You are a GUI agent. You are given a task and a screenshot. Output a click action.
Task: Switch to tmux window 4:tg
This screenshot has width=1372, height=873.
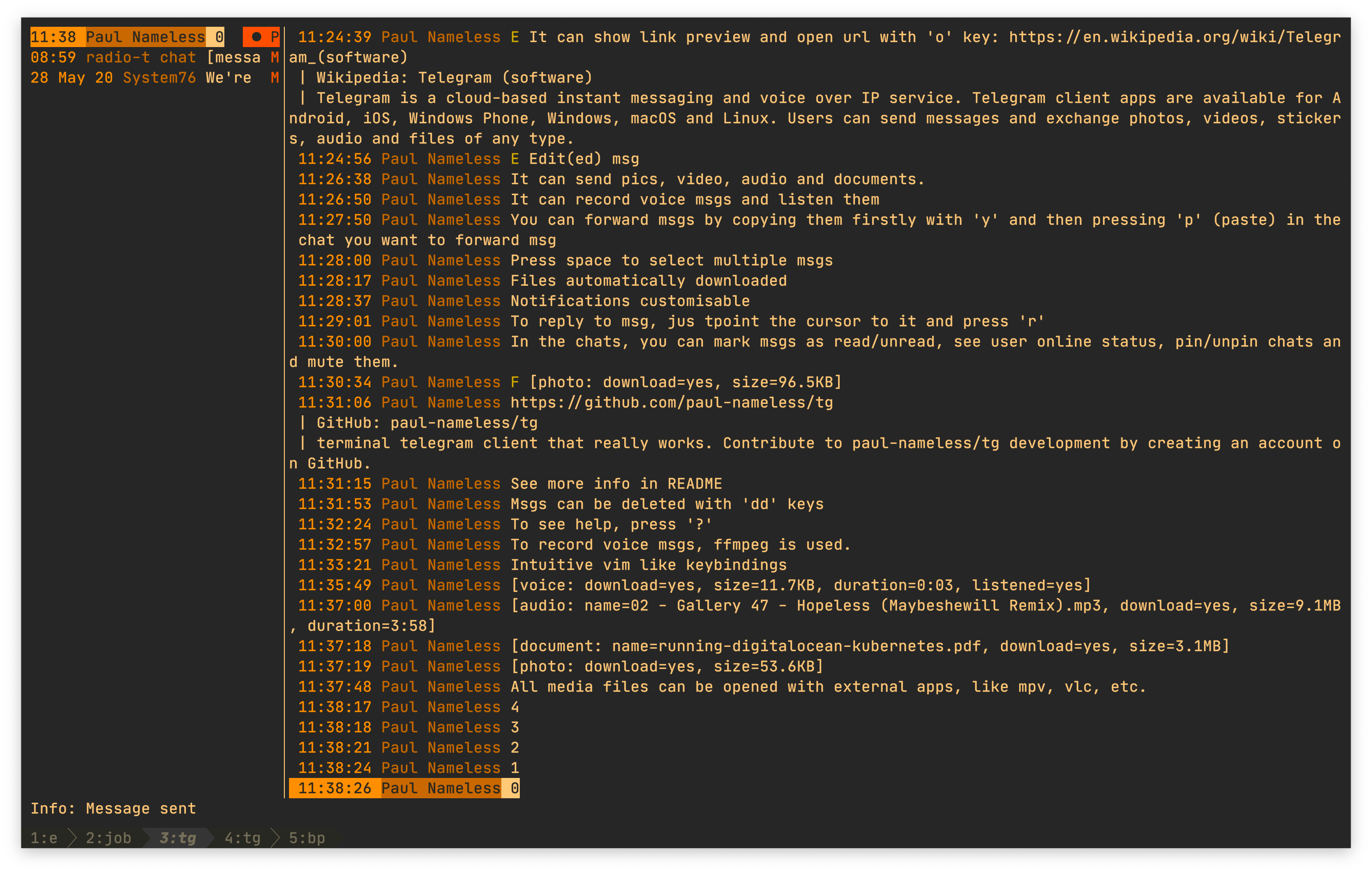[x=242, y=837]
